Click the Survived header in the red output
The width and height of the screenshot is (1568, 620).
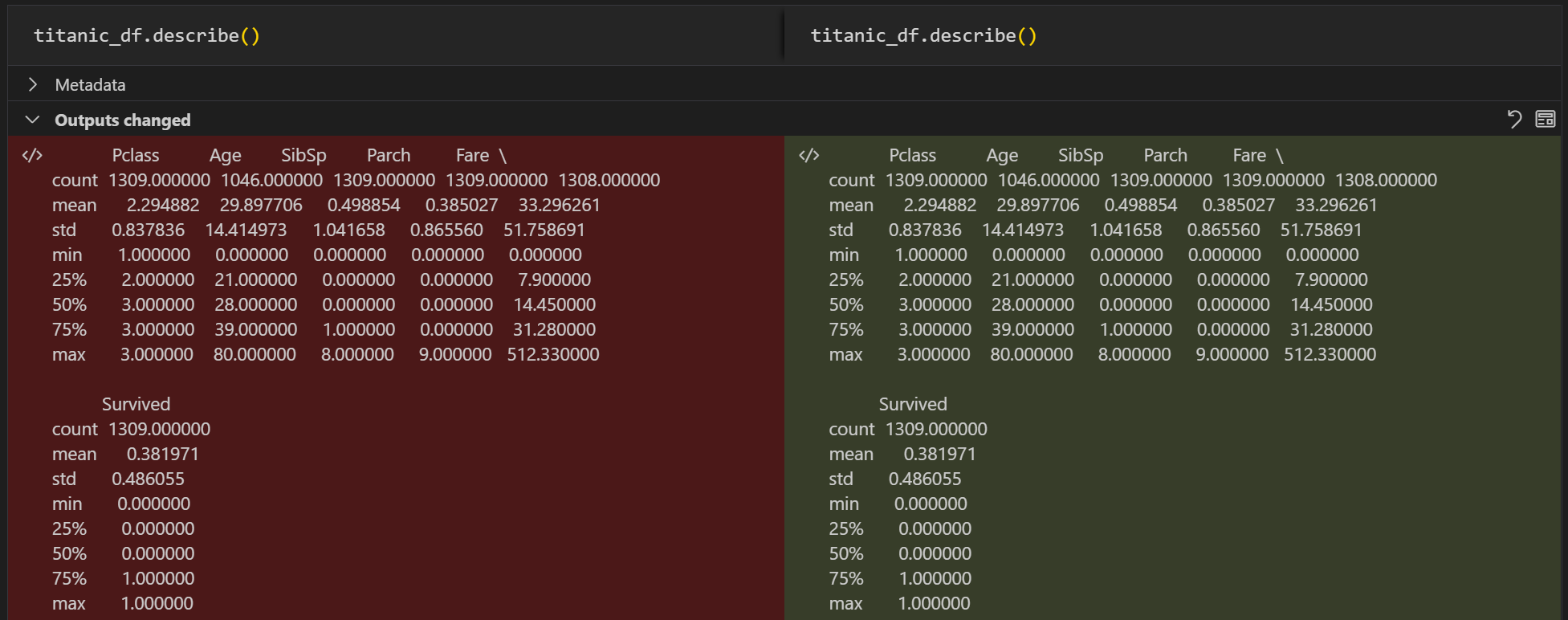[136, 404]
